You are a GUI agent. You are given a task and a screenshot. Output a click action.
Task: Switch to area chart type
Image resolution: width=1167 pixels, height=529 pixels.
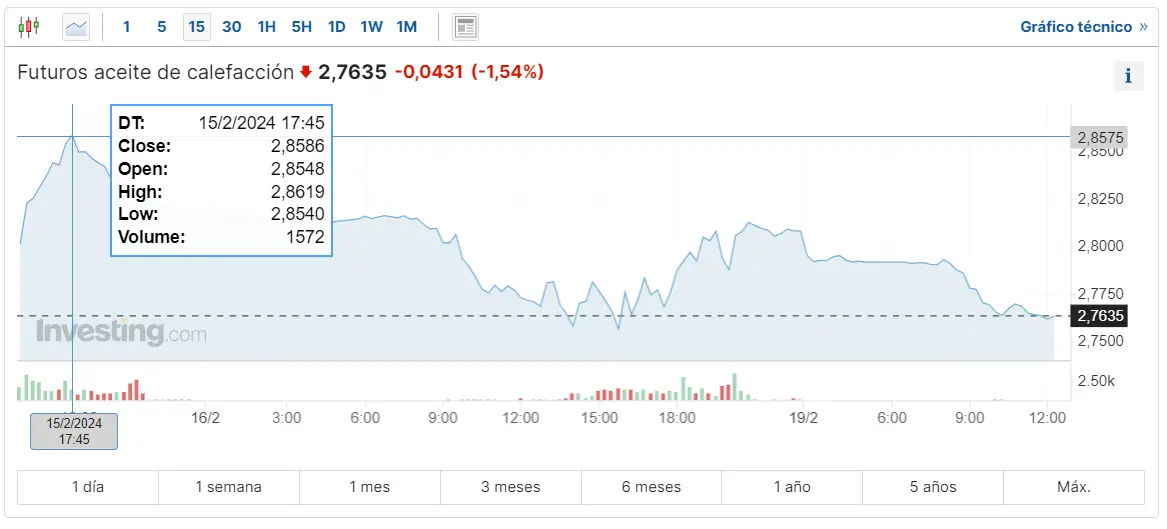76,27
